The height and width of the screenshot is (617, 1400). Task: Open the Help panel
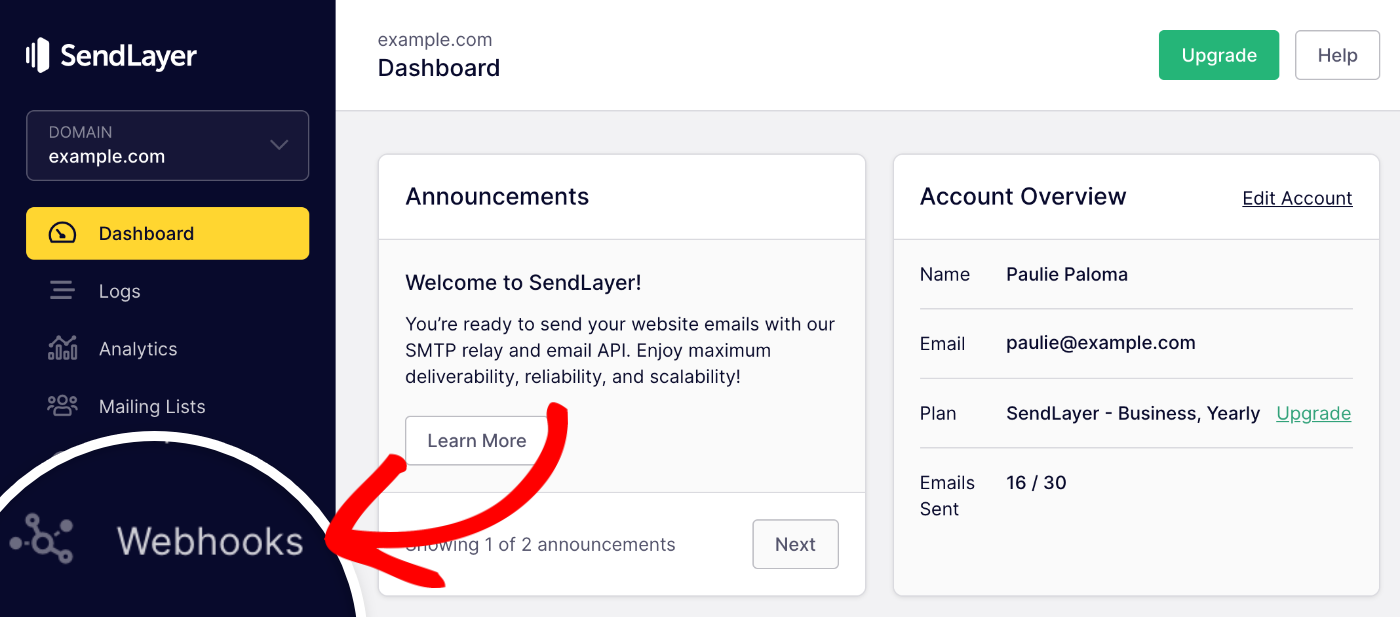1337,55
